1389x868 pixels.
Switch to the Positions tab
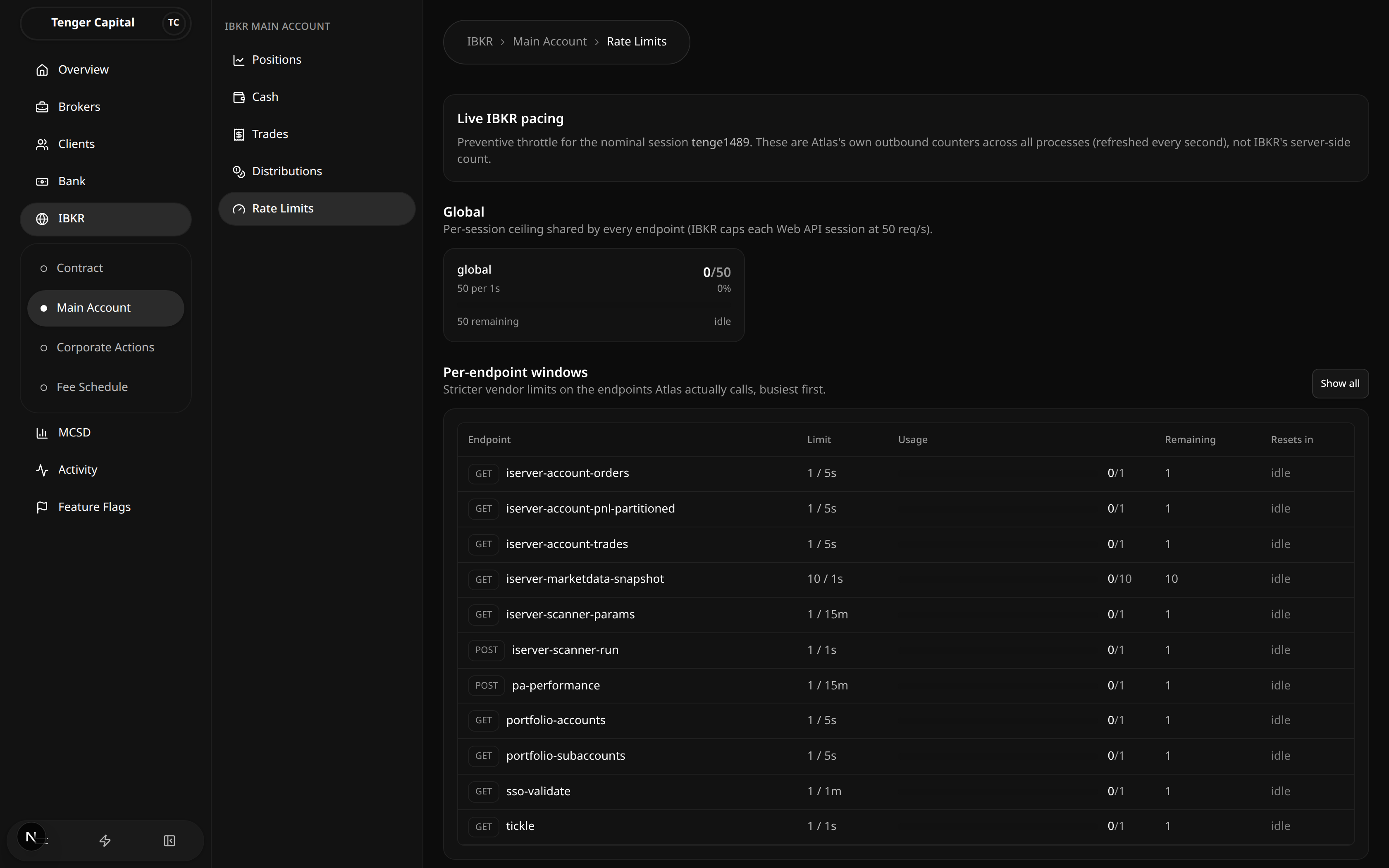click(317, 60)
